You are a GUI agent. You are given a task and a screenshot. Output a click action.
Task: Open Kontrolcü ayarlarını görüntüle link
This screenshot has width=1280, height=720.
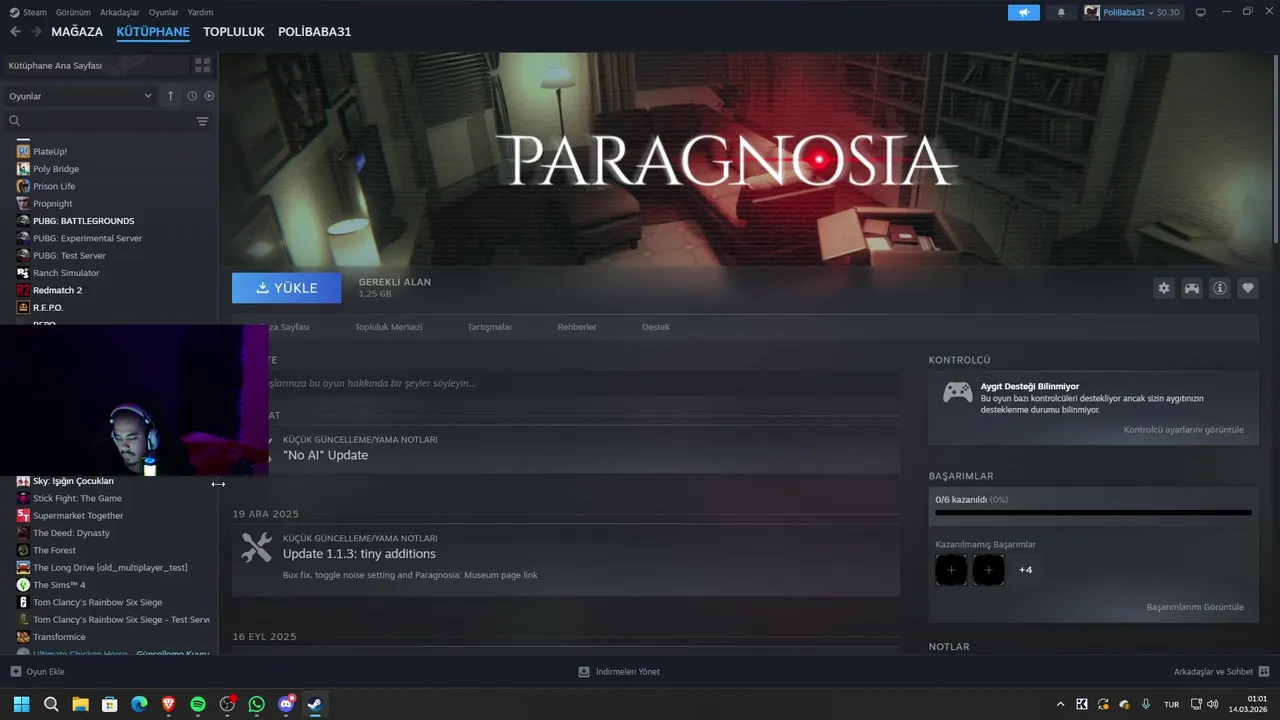click(x=1184, y=430)
